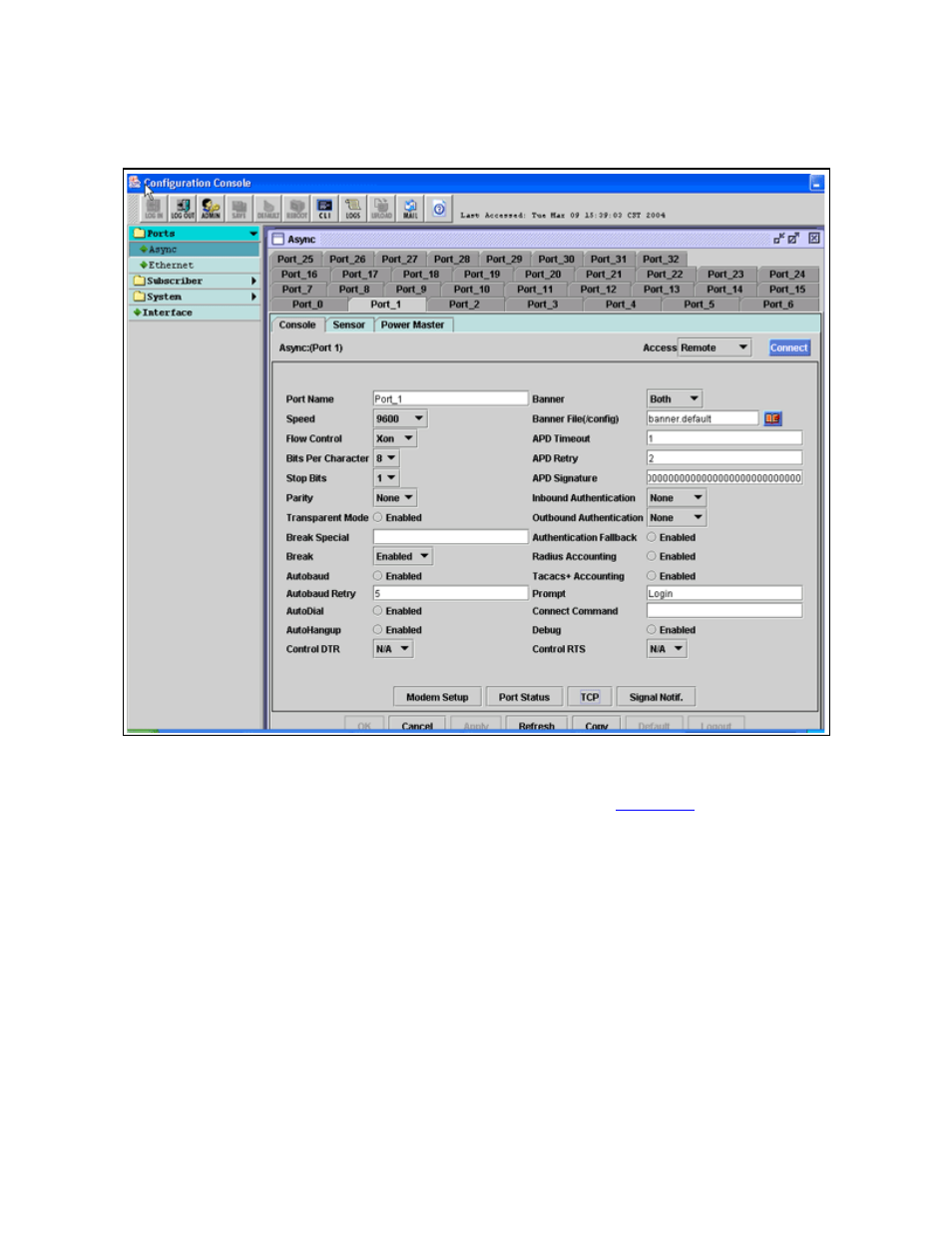Select the Port_2 tab
Screen dimensions: 952x1233
[464, 305]
